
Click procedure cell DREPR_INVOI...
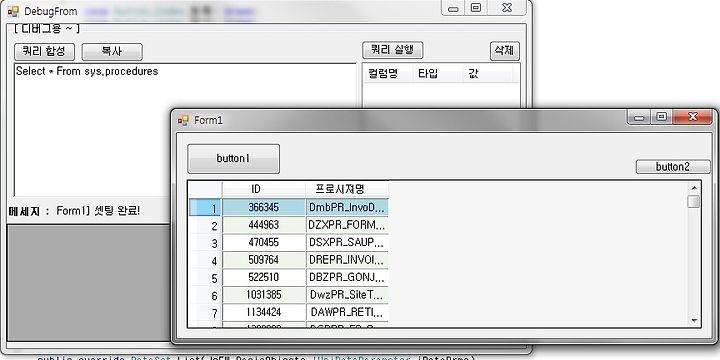(347, 260)
